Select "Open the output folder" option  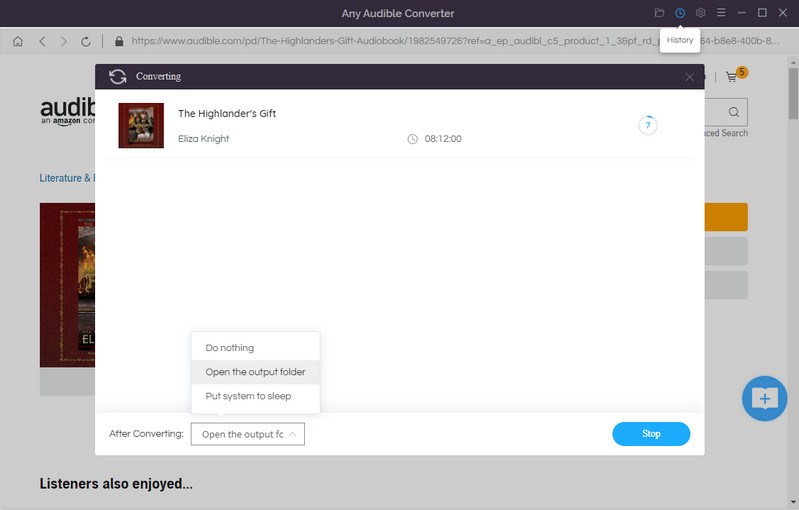pyautogui.click(x=255, y=372)
